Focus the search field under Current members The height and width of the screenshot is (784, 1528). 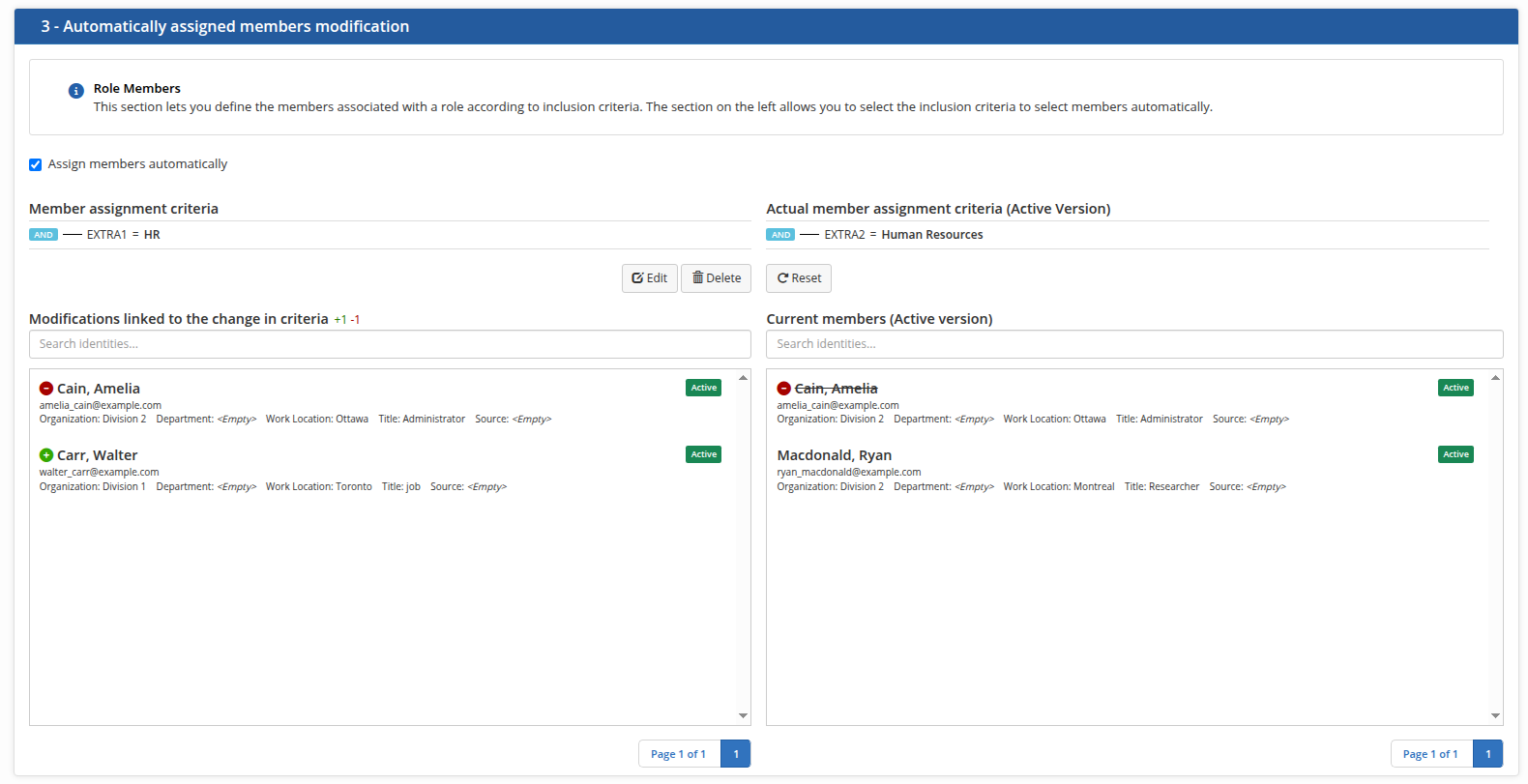pos(1134,344)
